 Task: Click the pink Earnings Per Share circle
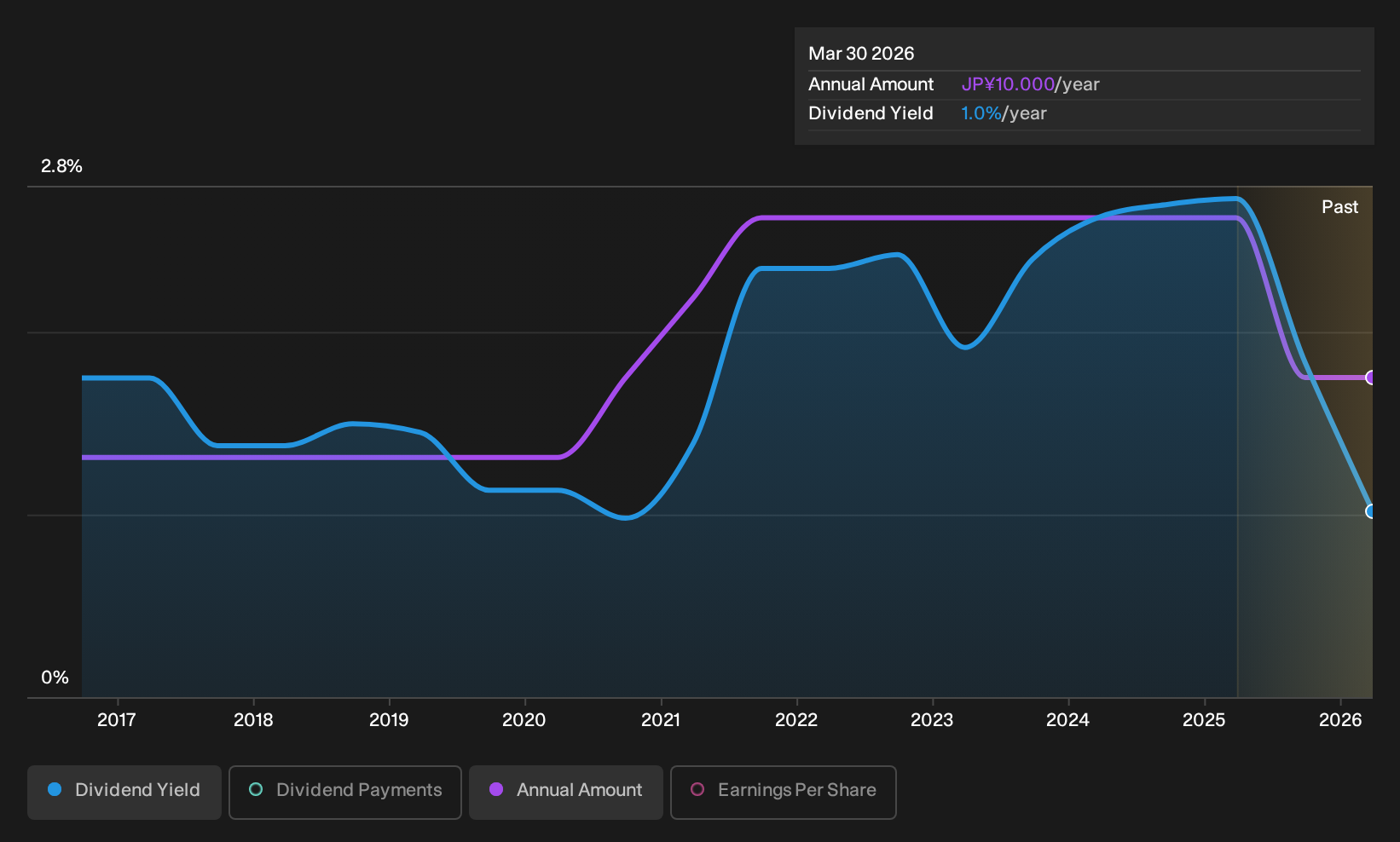tap(697, 789)
